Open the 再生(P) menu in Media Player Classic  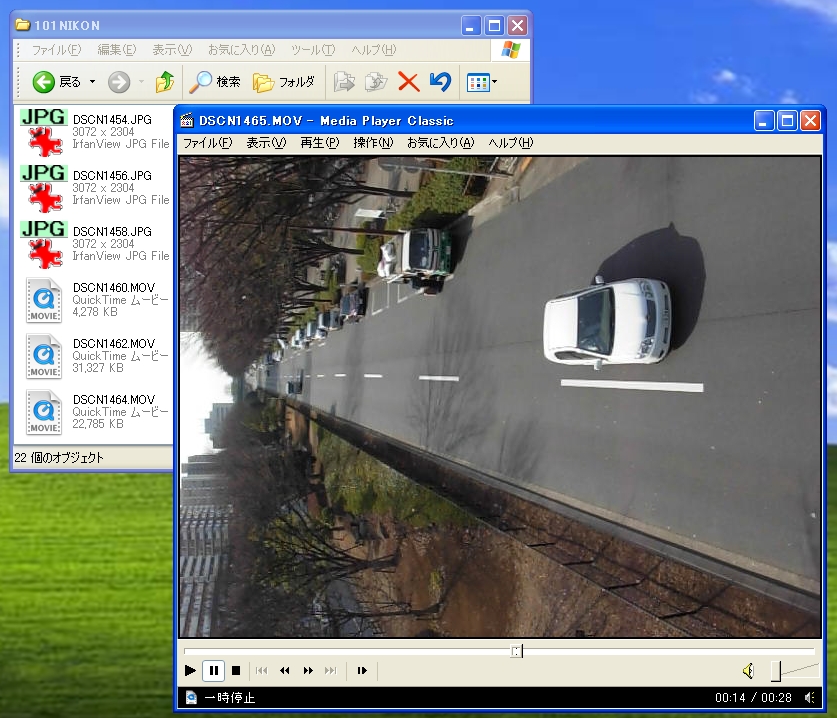point(319,143)
